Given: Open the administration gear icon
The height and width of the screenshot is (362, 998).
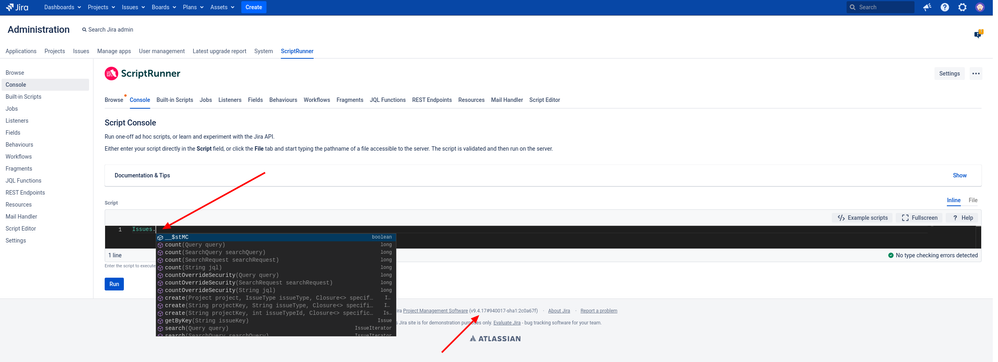Looking at the screenshot, I should tap(962, 7).
